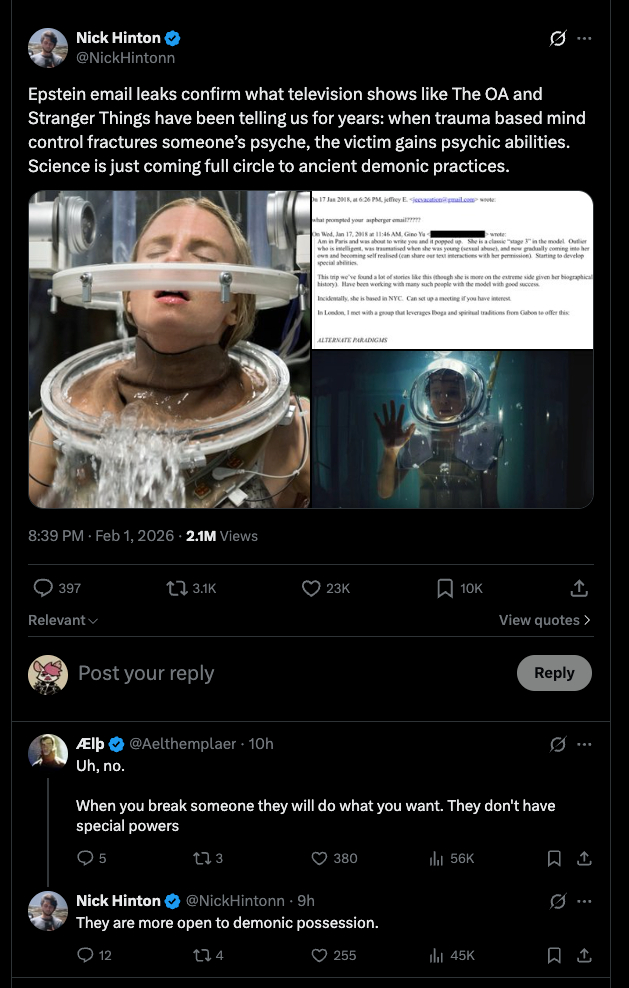Click the reply icon on main post

pos(44,588)
